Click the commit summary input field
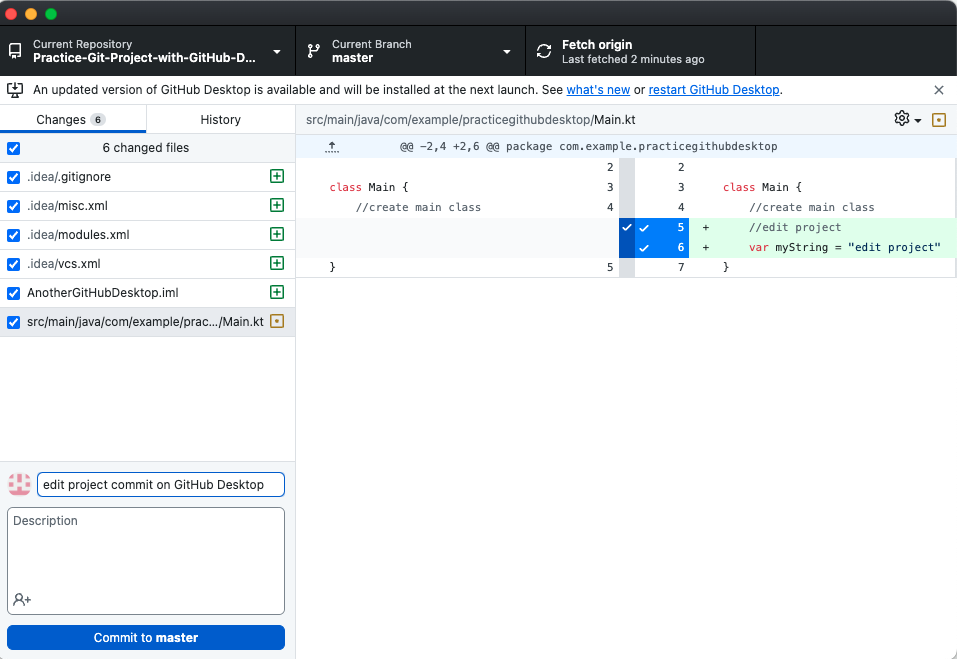The image size is (957, 659). (161, 484)
